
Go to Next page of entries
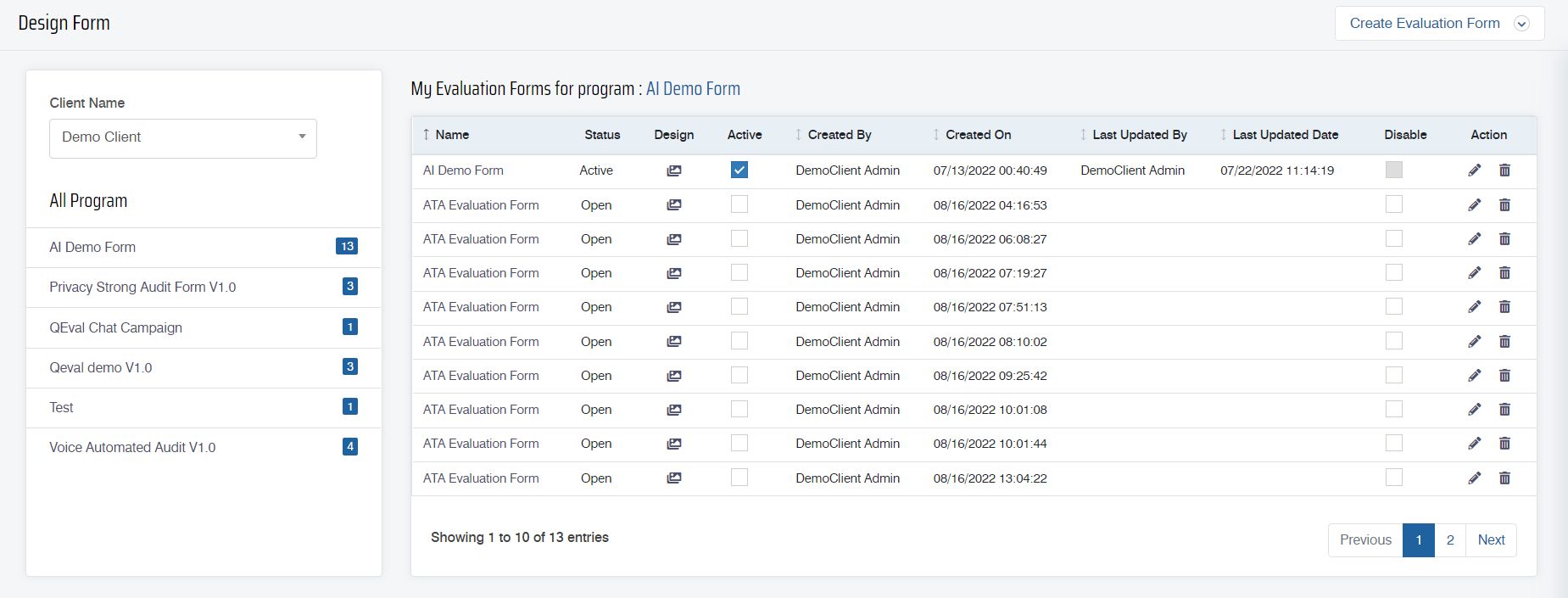(x=1491, y=540)
